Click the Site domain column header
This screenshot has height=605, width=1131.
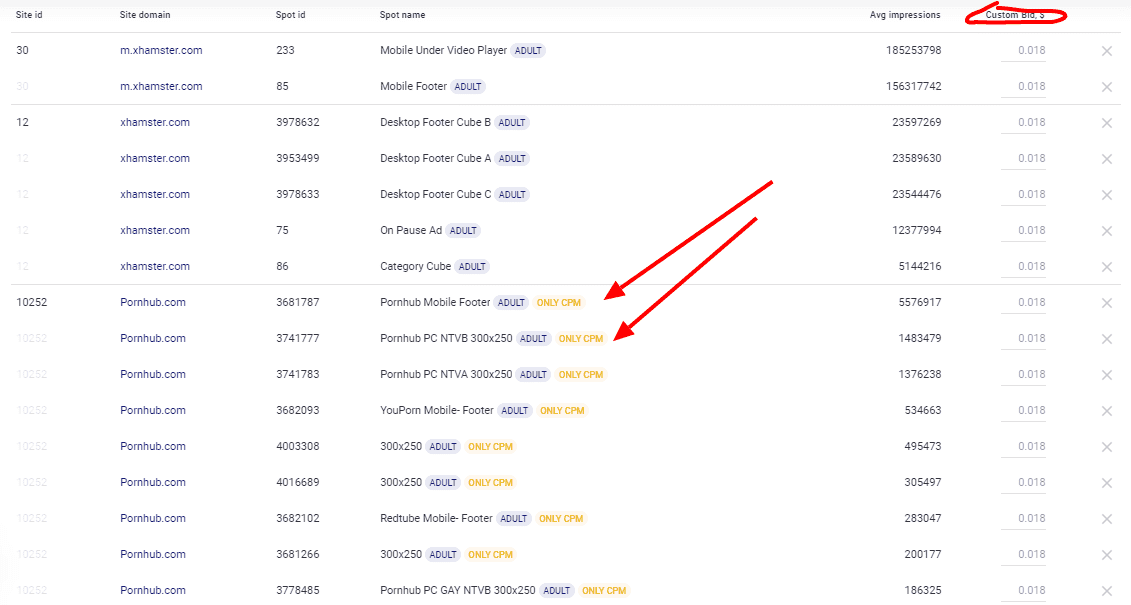coord(145,15)
